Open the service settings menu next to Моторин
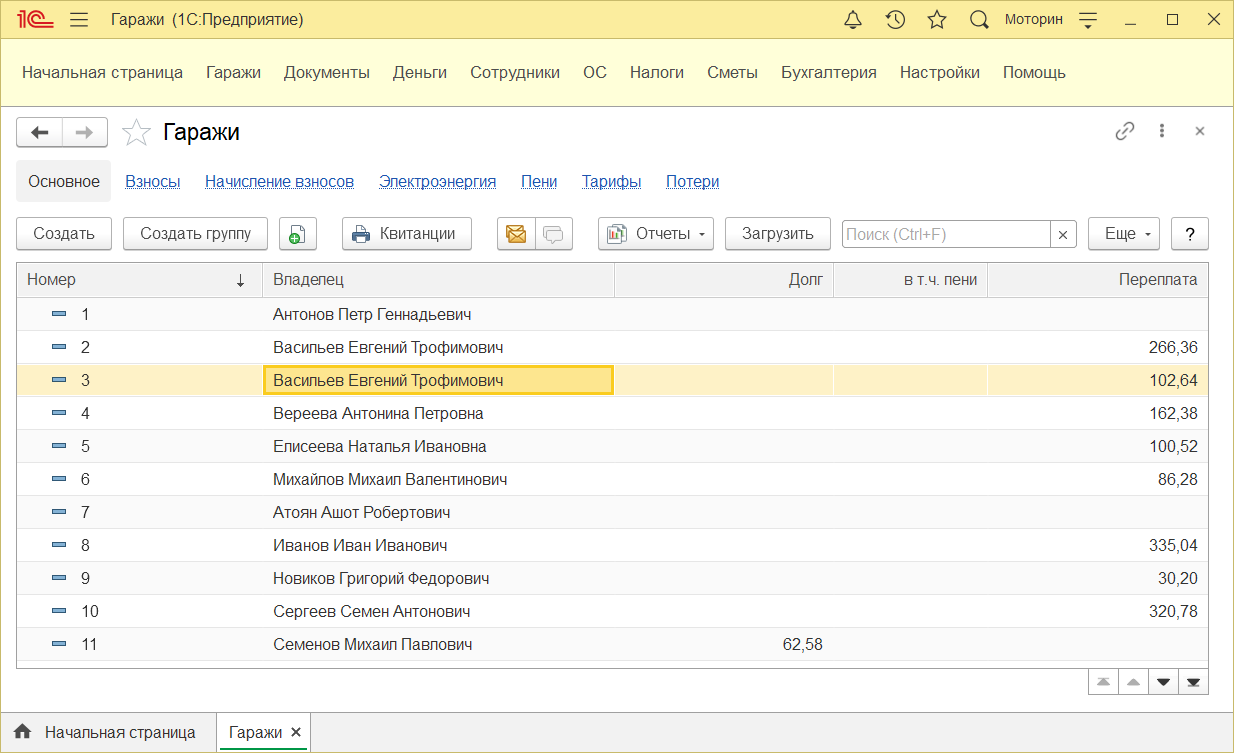Screen dimensions: 1234x753 tap(1088, 20)
